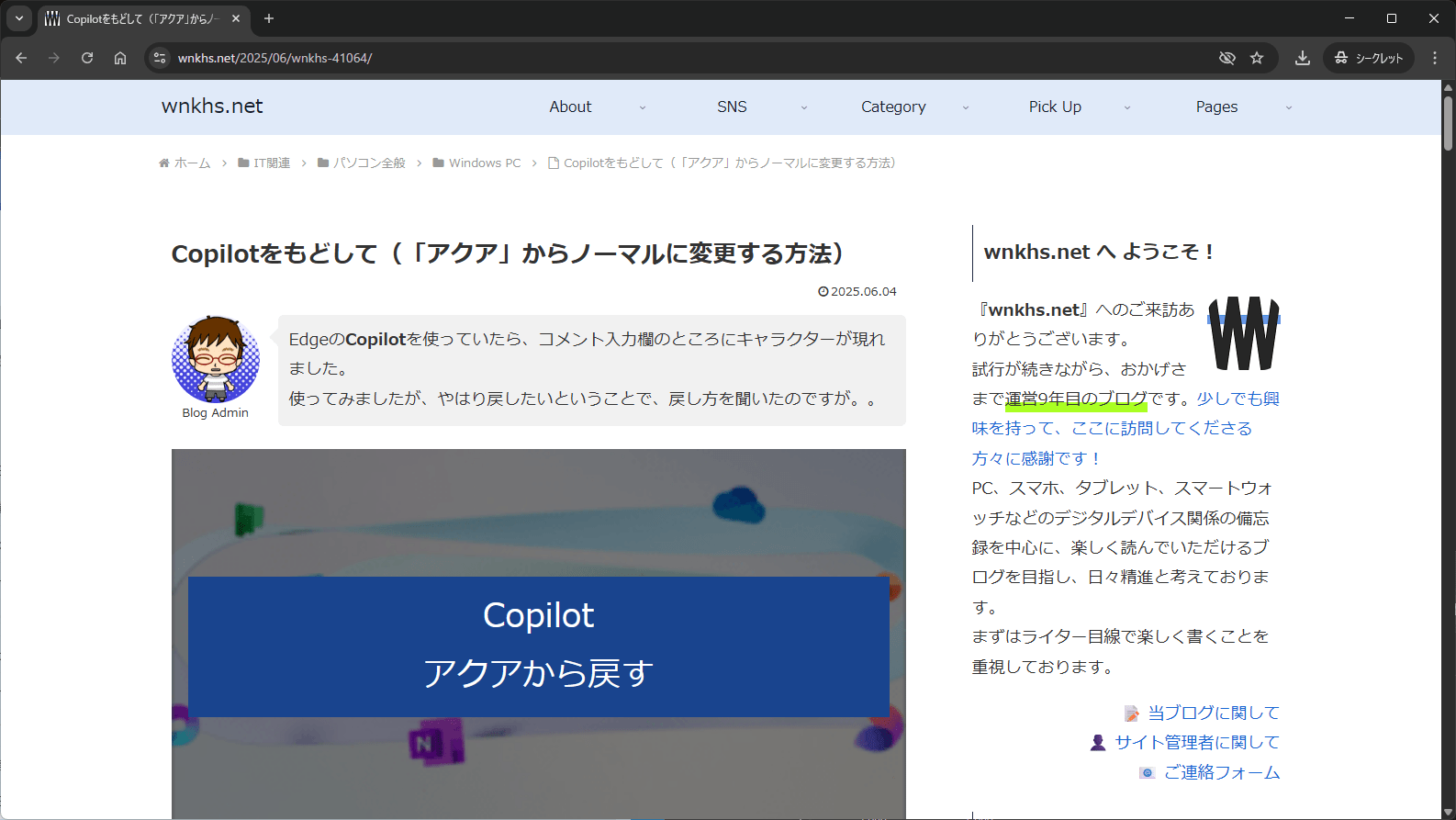Image resolution: width=1456 pixels, height=820 pixels.
Task: Open the 当ブログに関して link
Action: tap(1214, 713)
